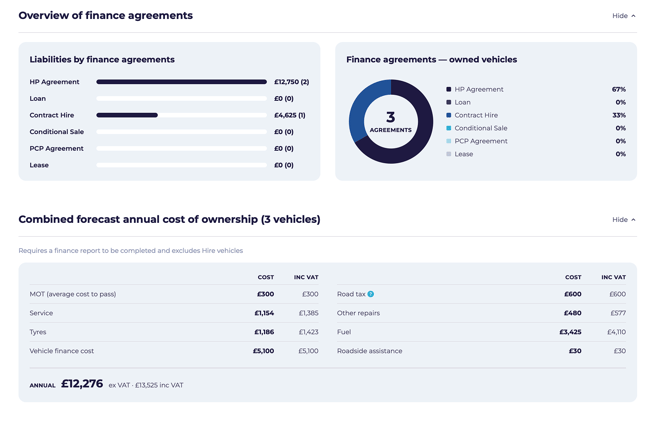Click the Tyres cost £1,186 value
The height and width of the screenshot is (429, 670).
(264, 332)
